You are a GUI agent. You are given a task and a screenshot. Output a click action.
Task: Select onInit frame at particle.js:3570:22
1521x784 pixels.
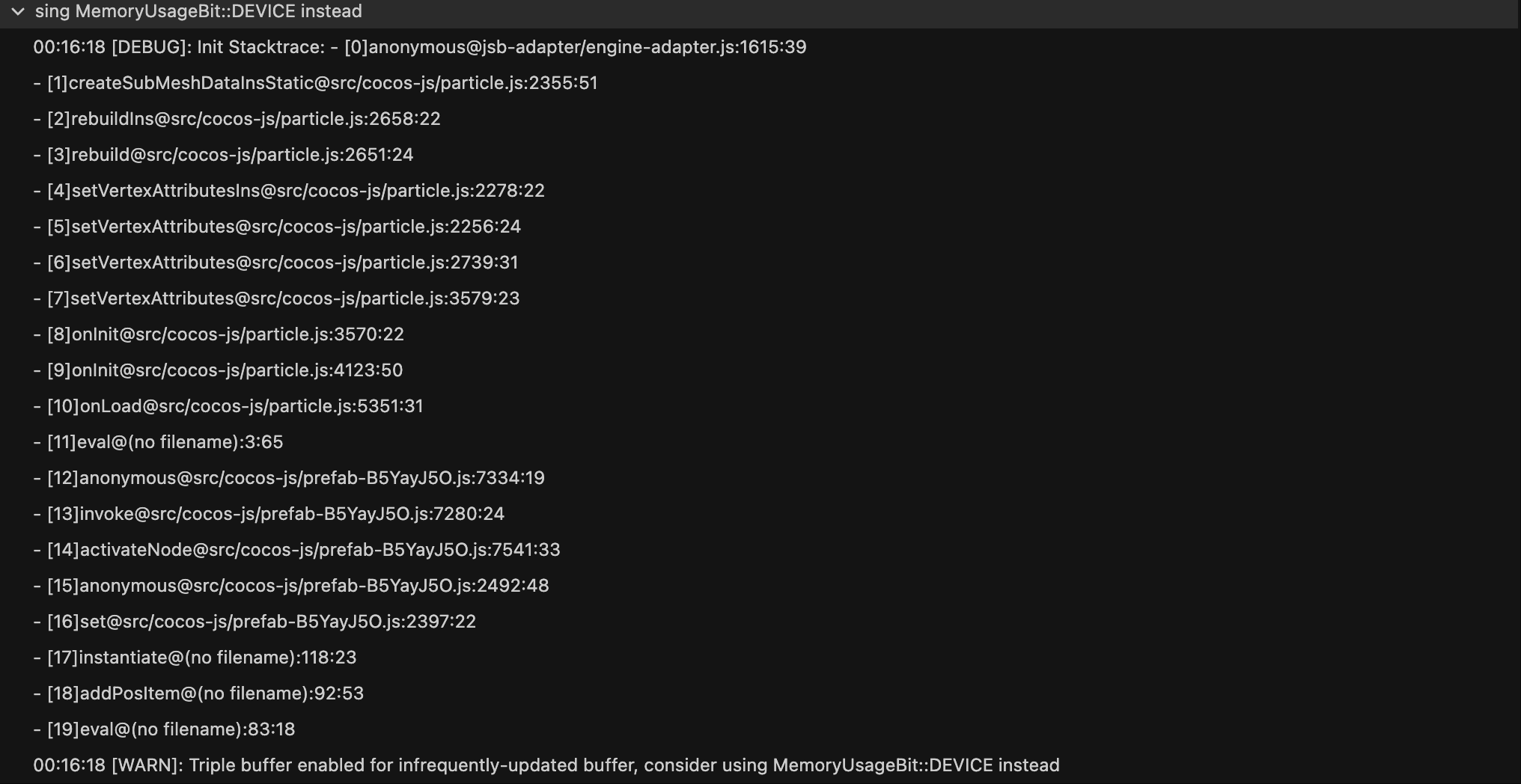coord(219,334)
